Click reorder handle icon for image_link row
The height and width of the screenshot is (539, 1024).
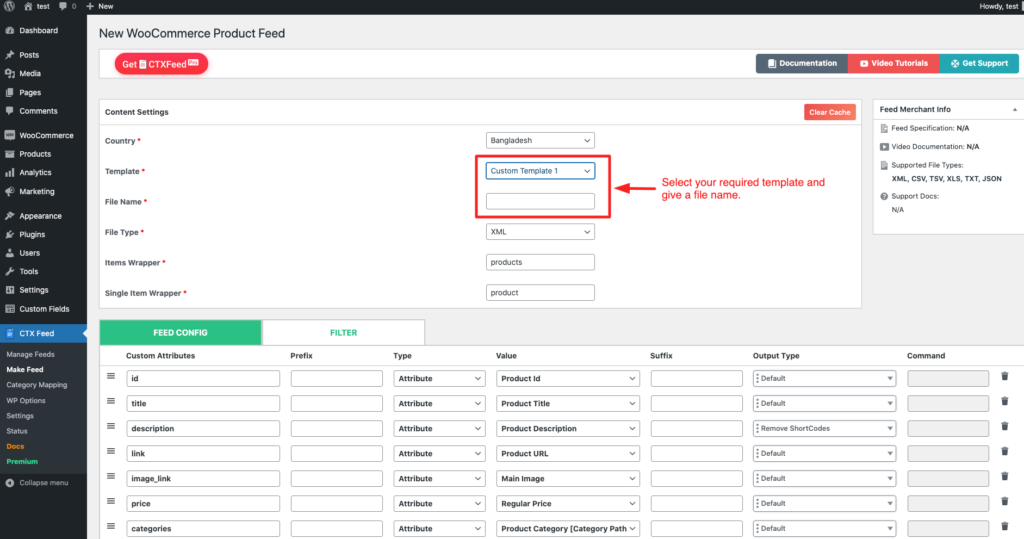click(x=111, y=476)
